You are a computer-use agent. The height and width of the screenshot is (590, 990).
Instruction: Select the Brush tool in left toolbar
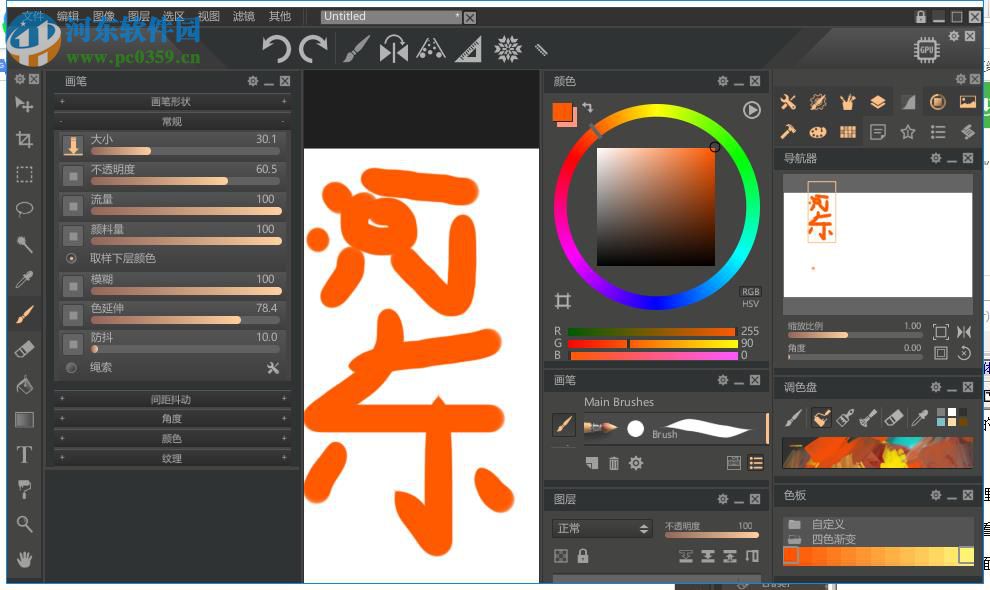25,314
